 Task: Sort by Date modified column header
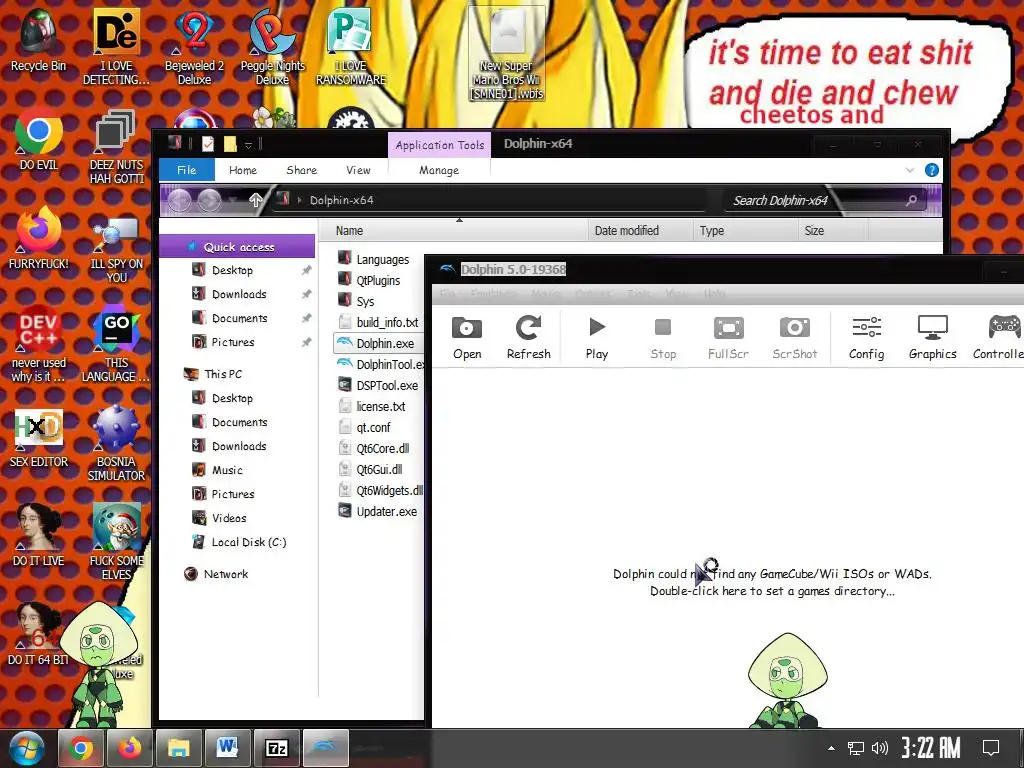click(640, 231)
